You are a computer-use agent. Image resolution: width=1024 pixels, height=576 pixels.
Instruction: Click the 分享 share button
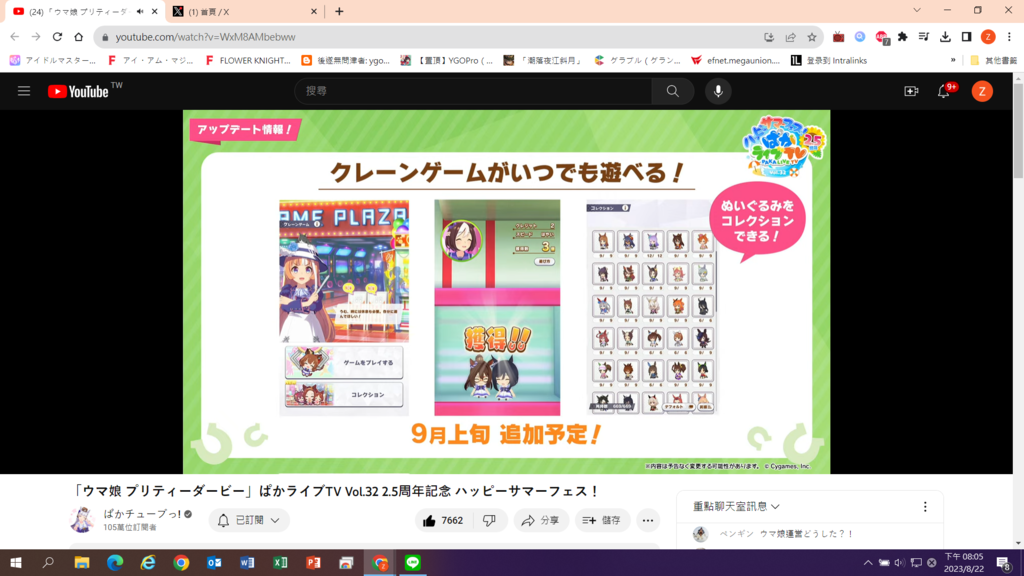click(540, 520)
